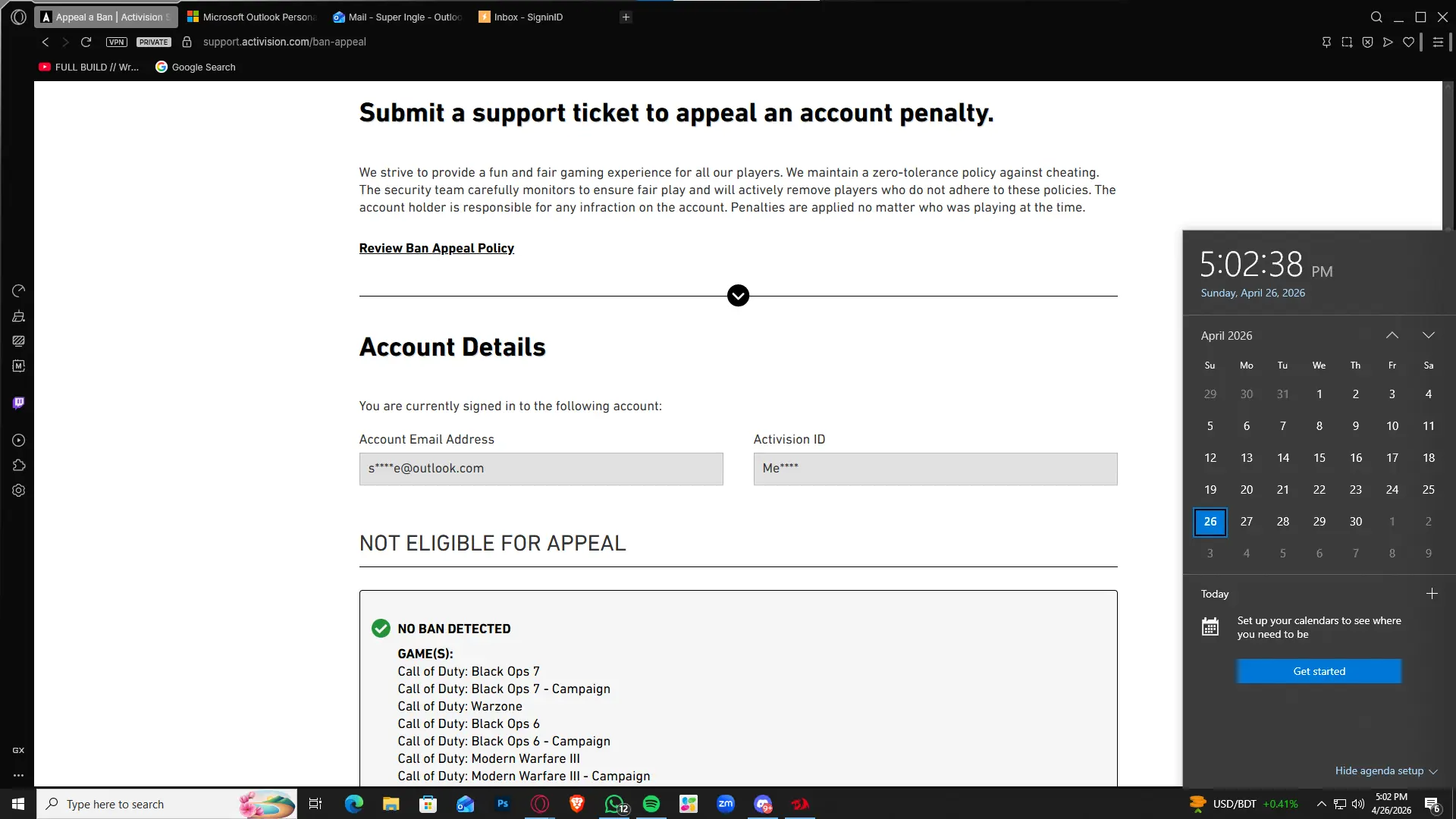Take a snapshot with the capture icon

coord(1347,42)
